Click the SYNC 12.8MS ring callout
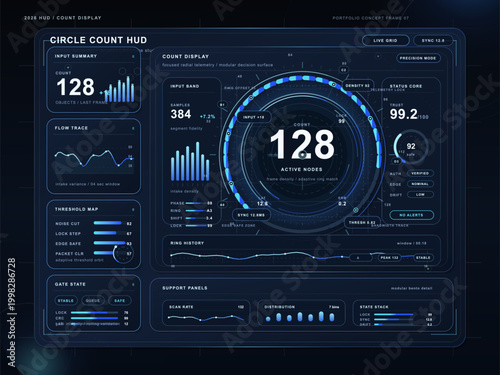500x375 pixels. 251,215
